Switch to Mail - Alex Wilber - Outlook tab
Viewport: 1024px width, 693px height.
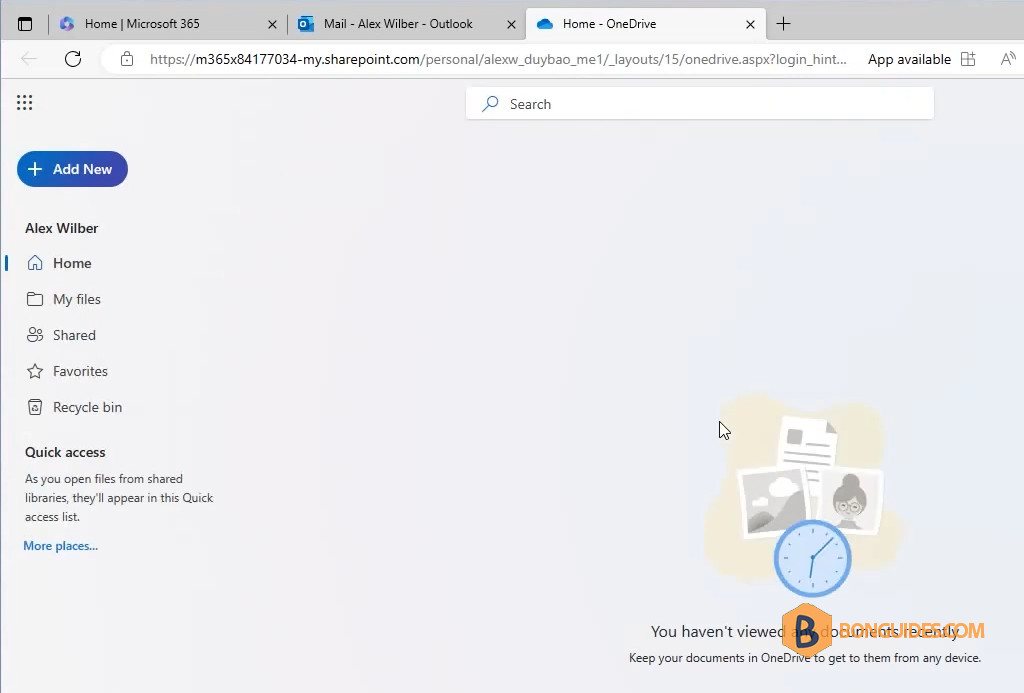coord(408,24)
